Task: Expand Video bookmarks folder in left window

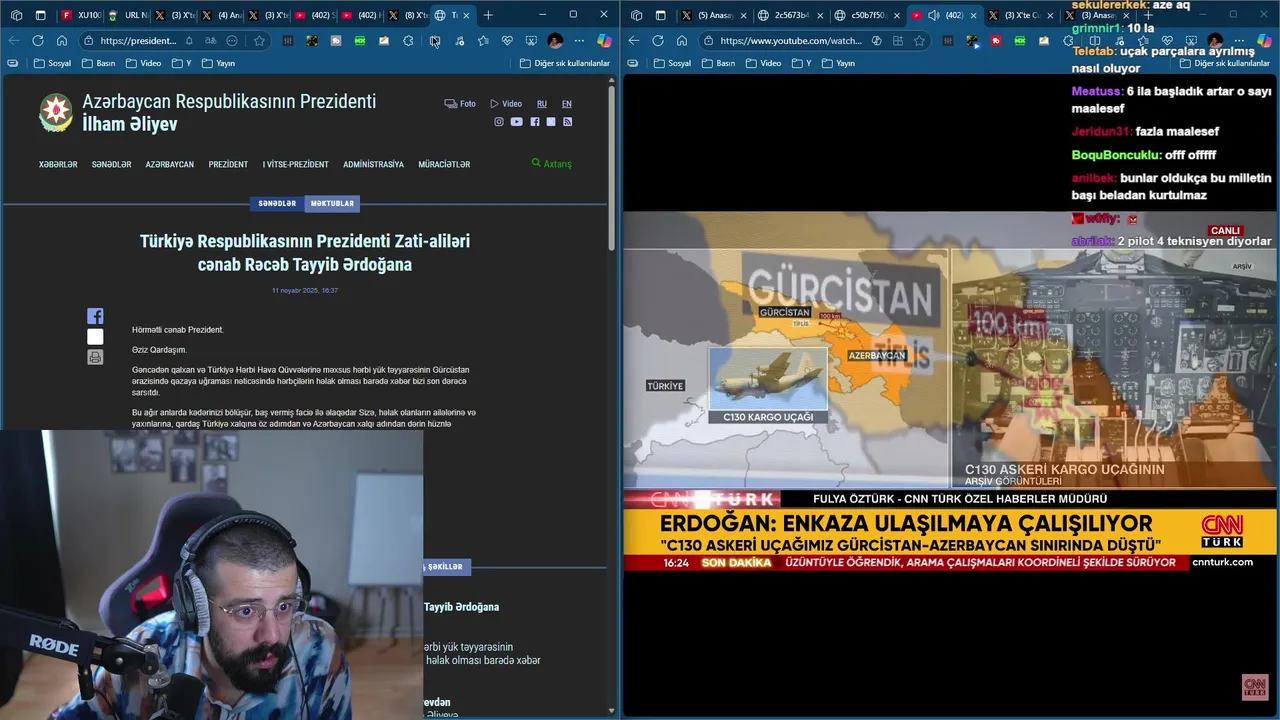Action: coord(143,63)
